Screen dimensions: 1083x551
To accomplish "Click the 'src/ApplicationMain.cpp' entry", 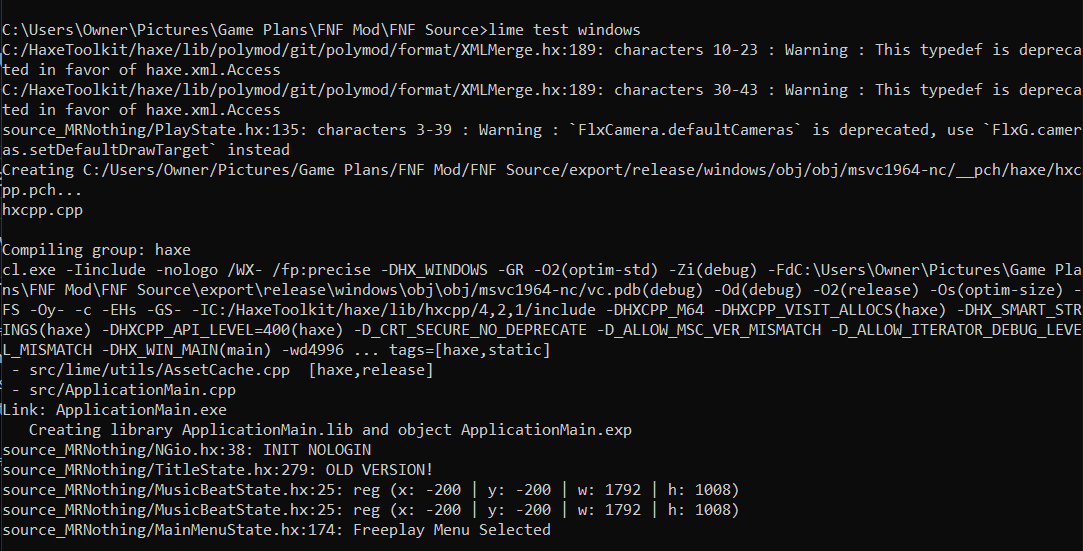I will point(133,389).
